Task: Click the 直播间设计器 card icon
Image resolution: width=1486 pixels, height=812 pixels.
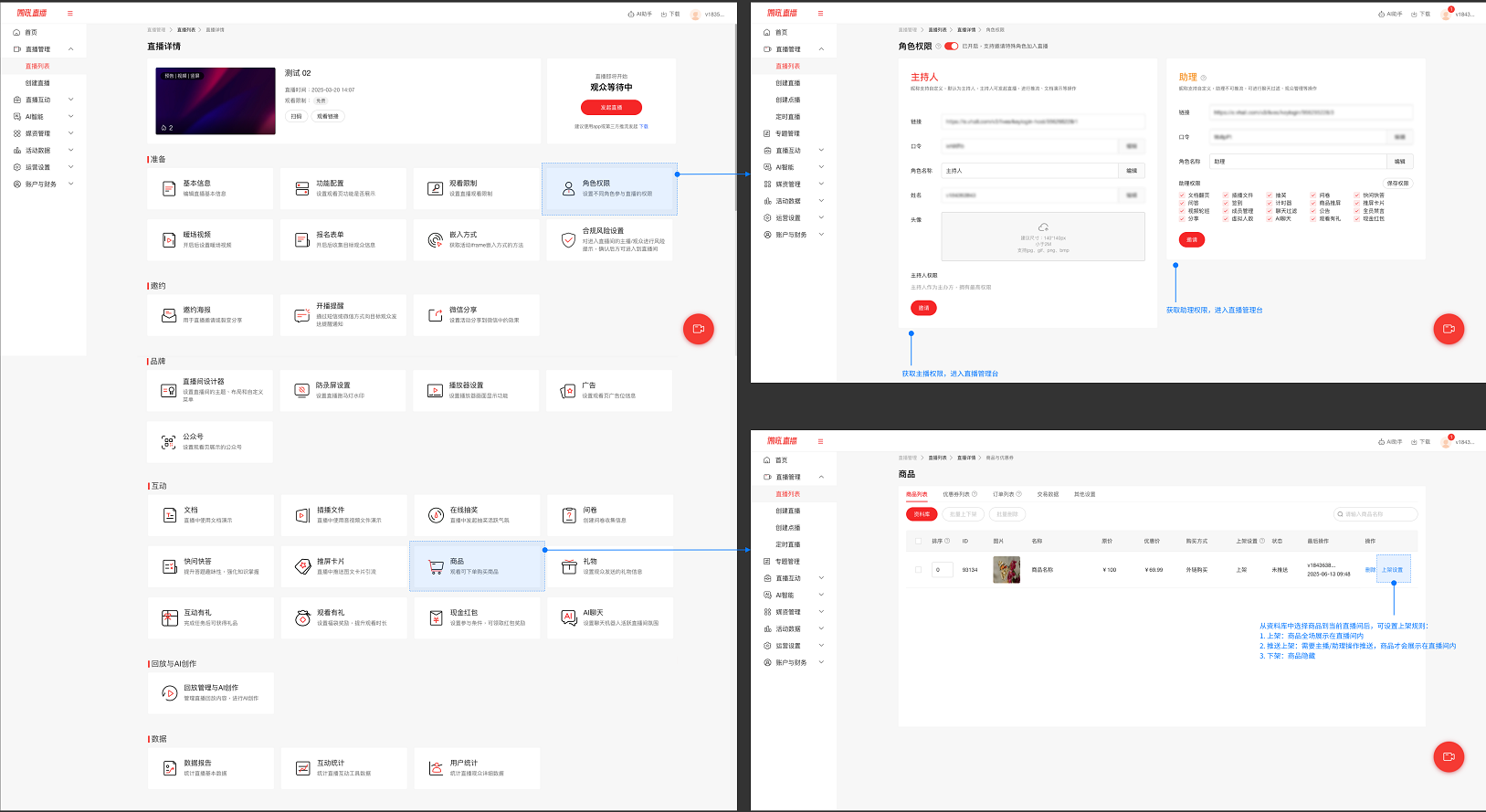Action: tap(169, 390)
